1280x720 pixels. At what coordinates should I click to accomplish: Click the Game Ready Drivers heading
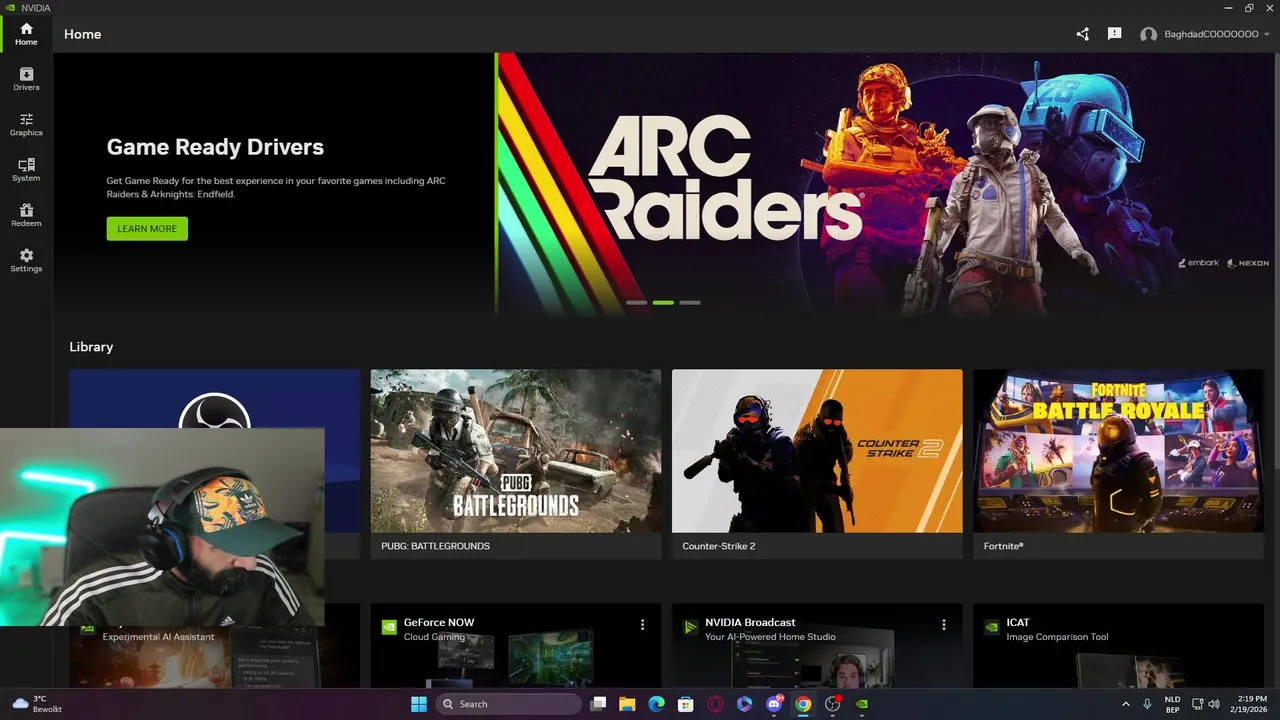(215, 147)
